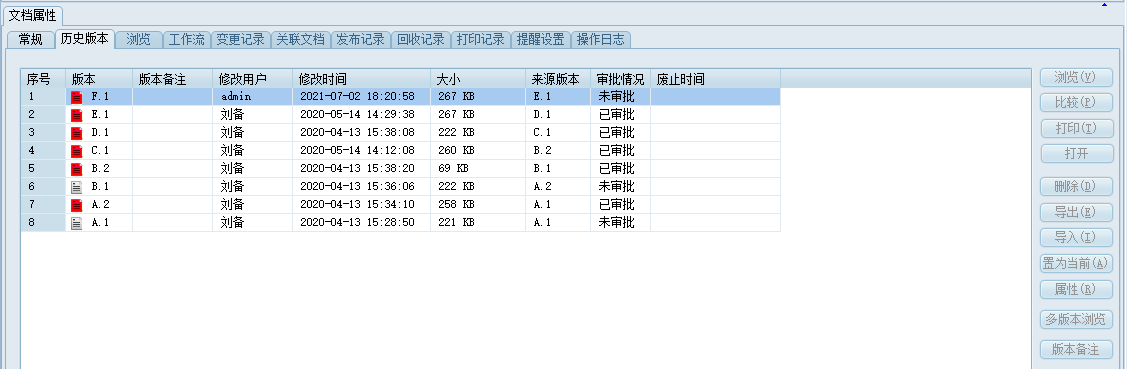Click the 版本备注 column header
This screenshot has width=1127, height=369.
pos(172,78)
